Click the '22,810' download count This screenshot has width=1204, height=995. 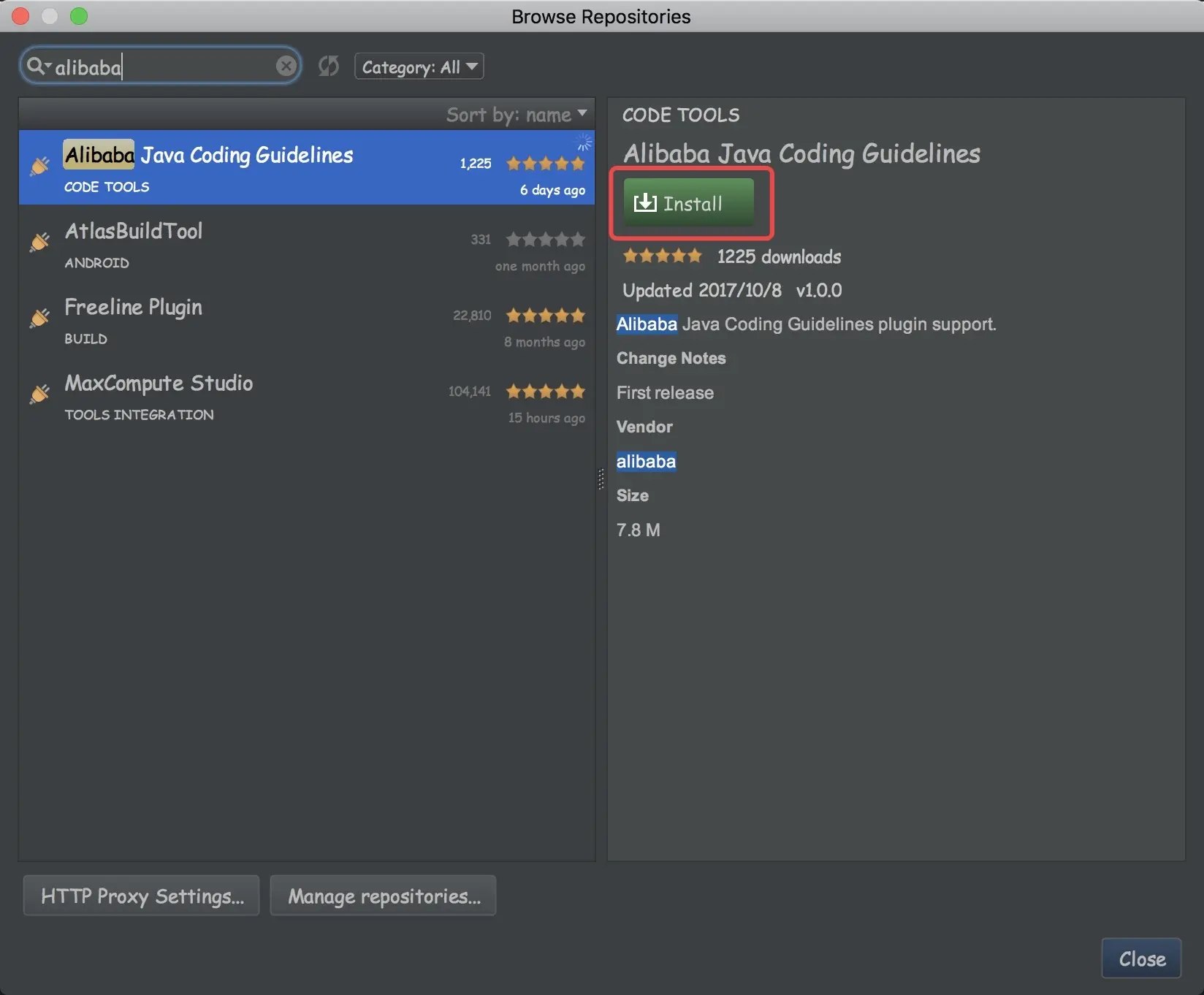point(472,316)
